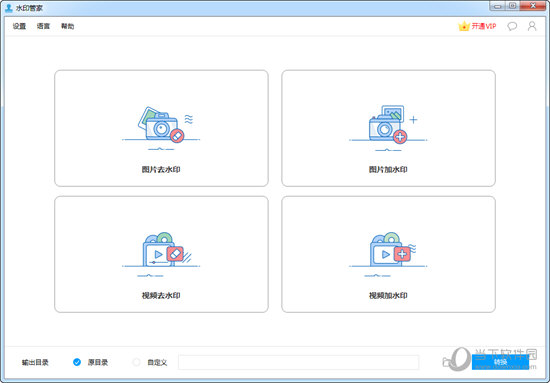Open the 语言 menu
Screen dimensions: 550x383
coord(43,26)
